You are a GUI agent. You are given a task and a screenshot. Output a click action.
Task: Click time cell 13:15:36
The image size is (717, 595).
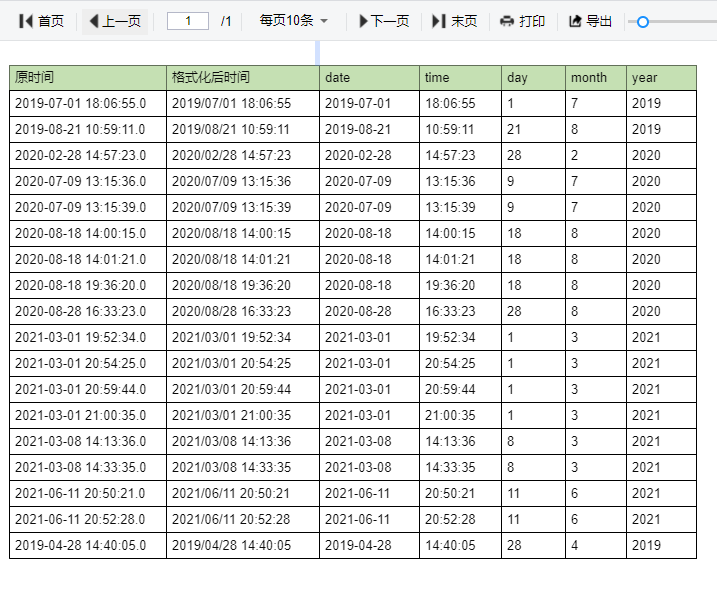click(x=460, y=182)
